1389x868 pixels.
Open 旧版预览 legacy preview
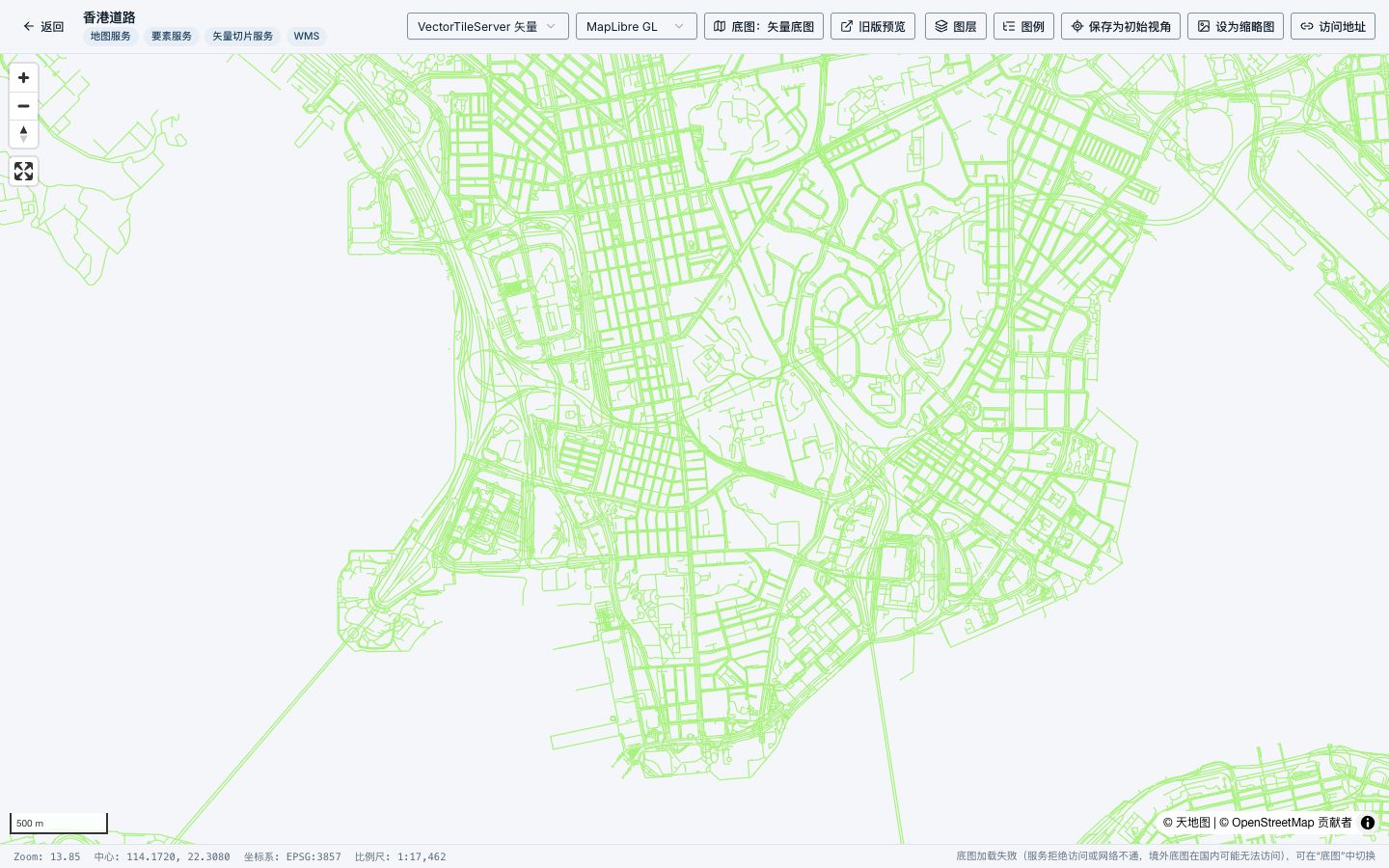[872, 27]
